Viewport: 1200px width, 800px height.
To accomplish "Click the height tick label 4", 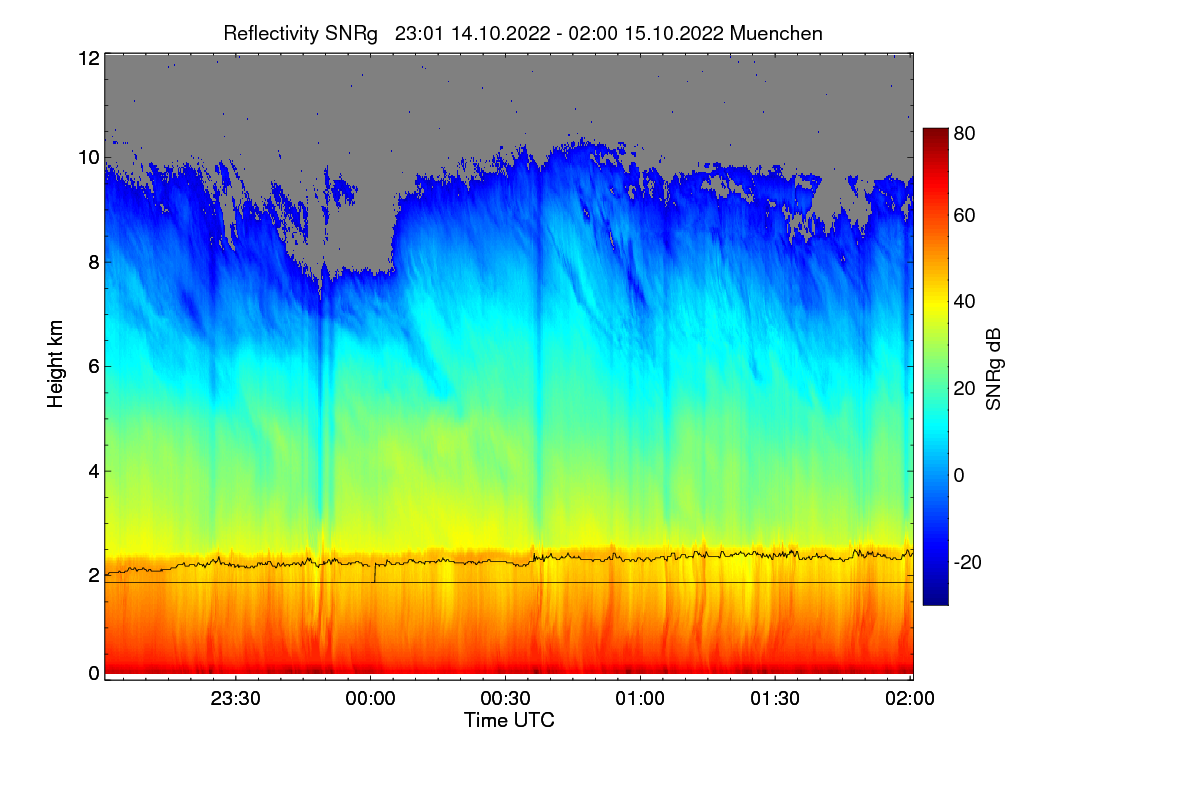I will pos(94,471).
